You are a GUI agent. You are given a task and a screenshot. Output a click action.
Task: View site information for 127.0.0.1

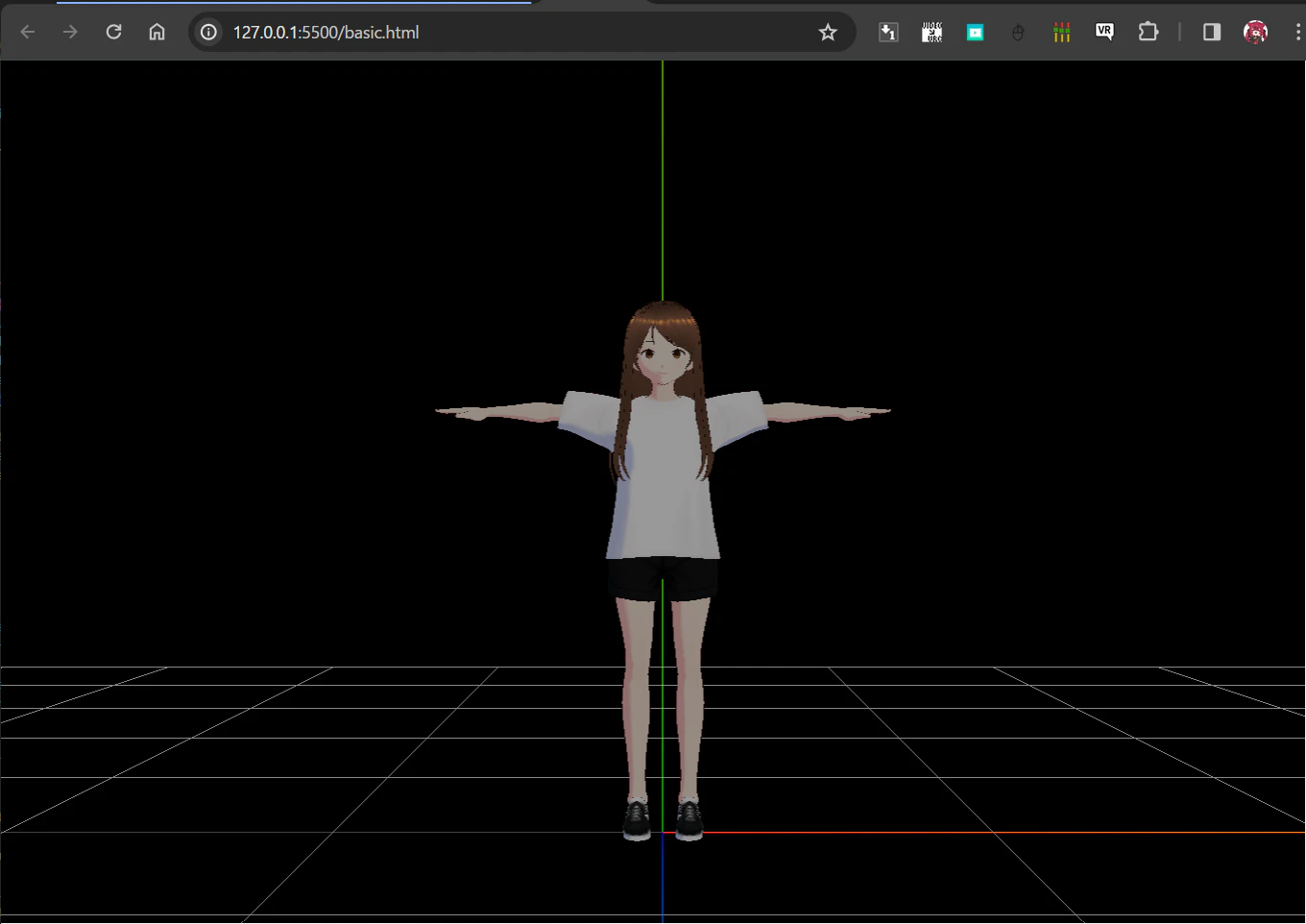[208, 33]
